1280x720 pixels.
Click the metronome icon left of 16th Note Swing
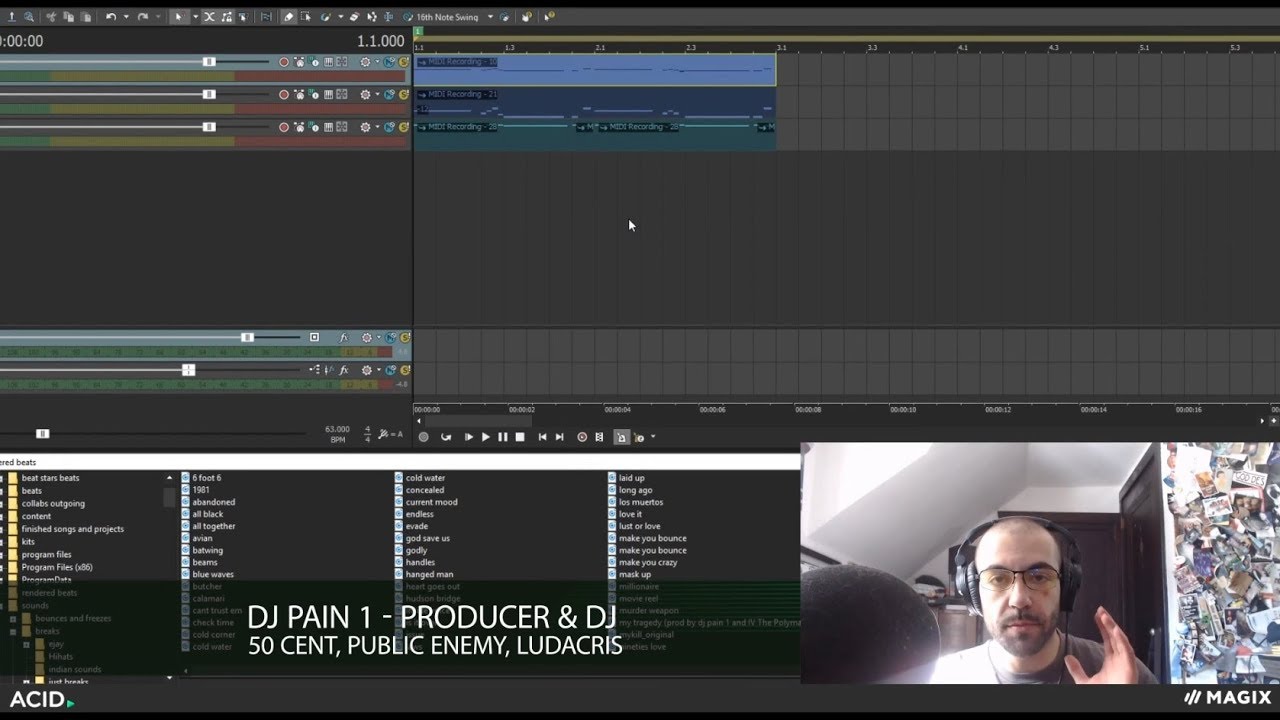(x=407, y=17)
